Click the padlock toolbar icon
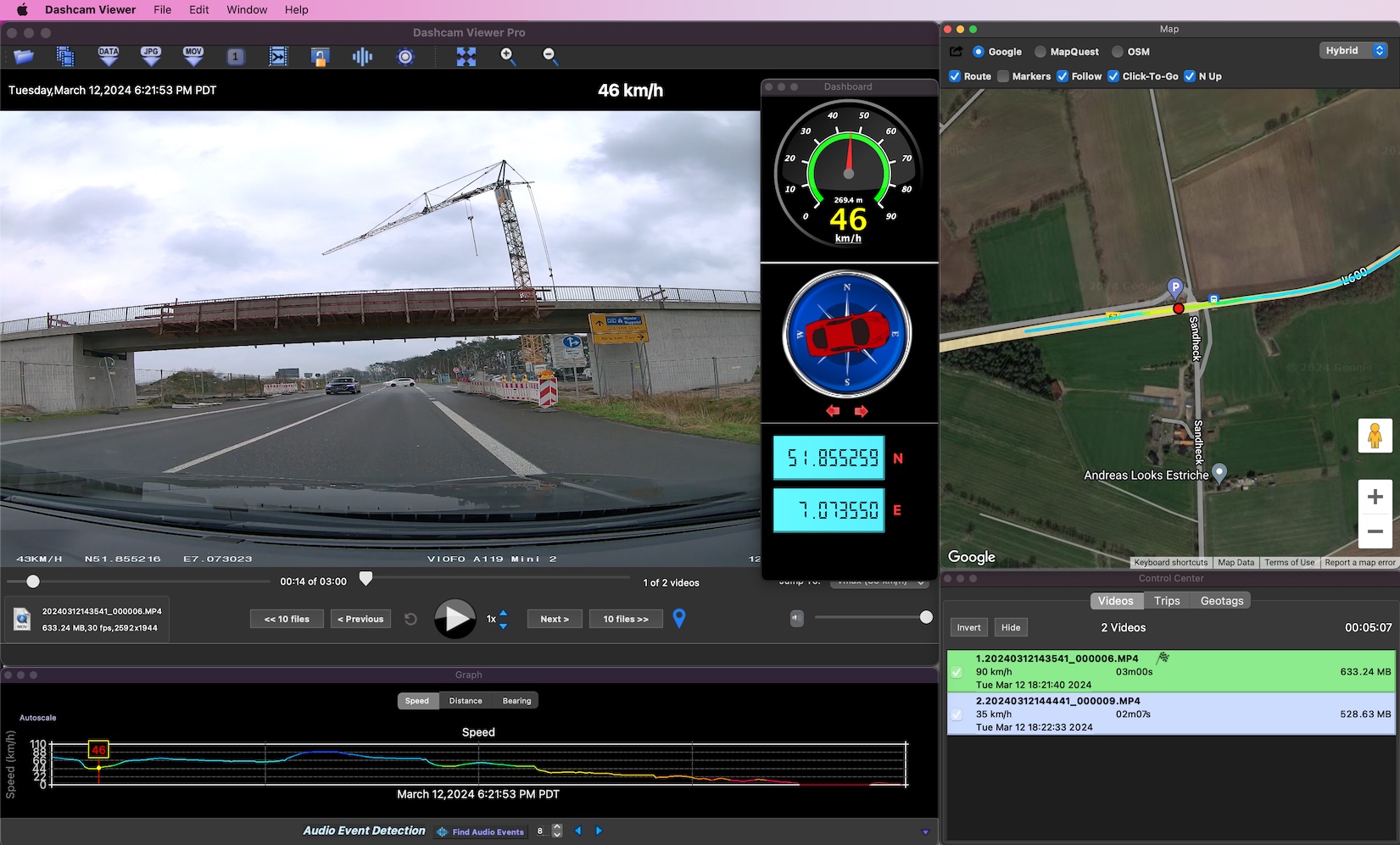Image resolution: width=1400 pixels, height=845 pixels. click(x=320, y=57)
